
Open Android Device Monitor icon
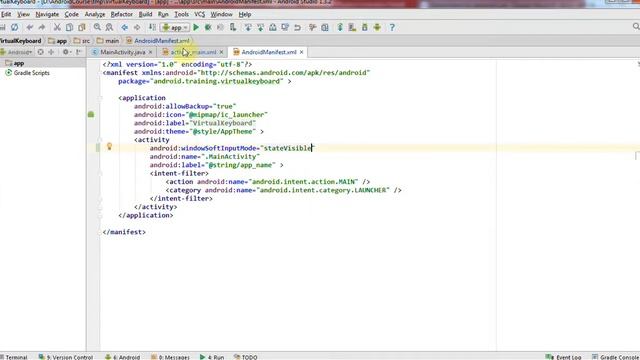click(x=377, y=27)
